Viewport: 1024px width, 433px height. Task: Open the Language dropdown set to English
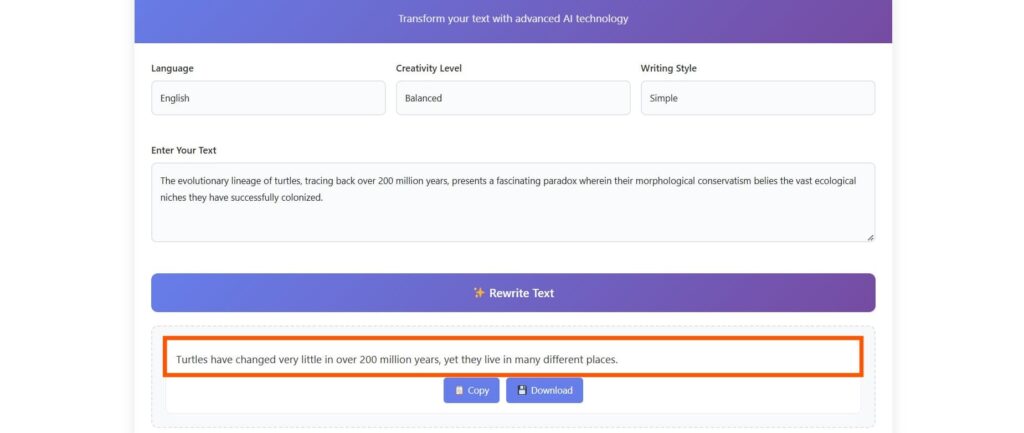click(x=268, y=98)
